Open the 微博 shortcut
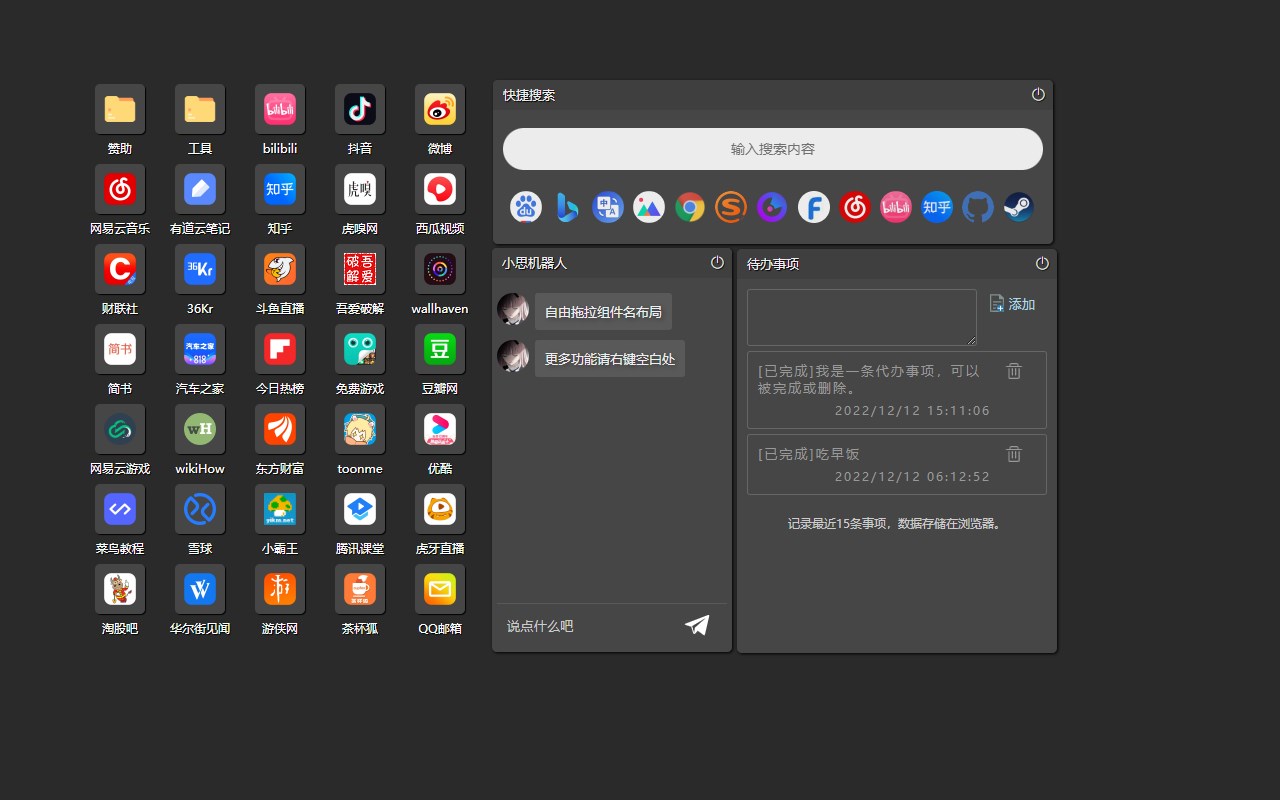Viewport: 1280px width, 800px height. pyautogui.click(x=440, y=109)
